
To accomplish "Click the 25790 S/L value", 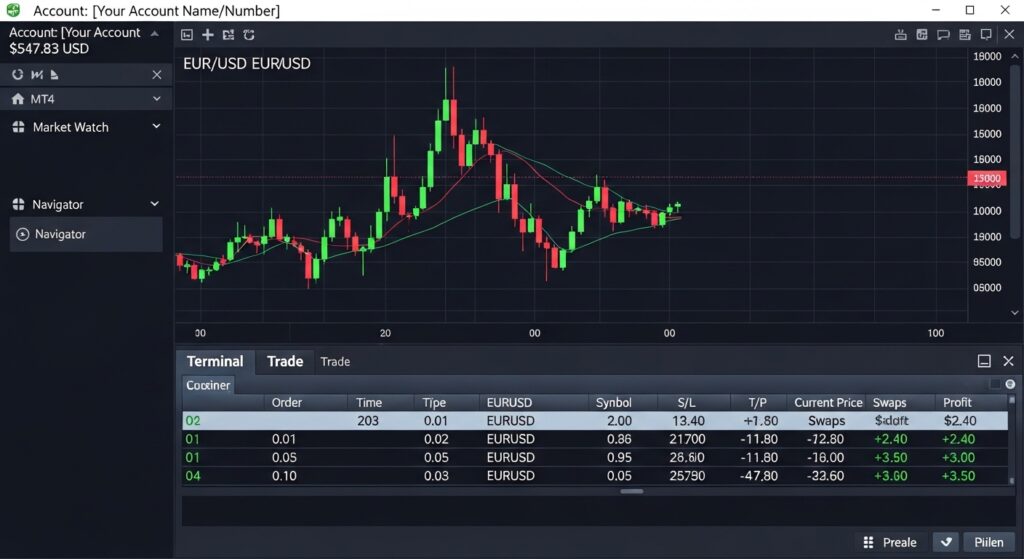I will 687,475.
